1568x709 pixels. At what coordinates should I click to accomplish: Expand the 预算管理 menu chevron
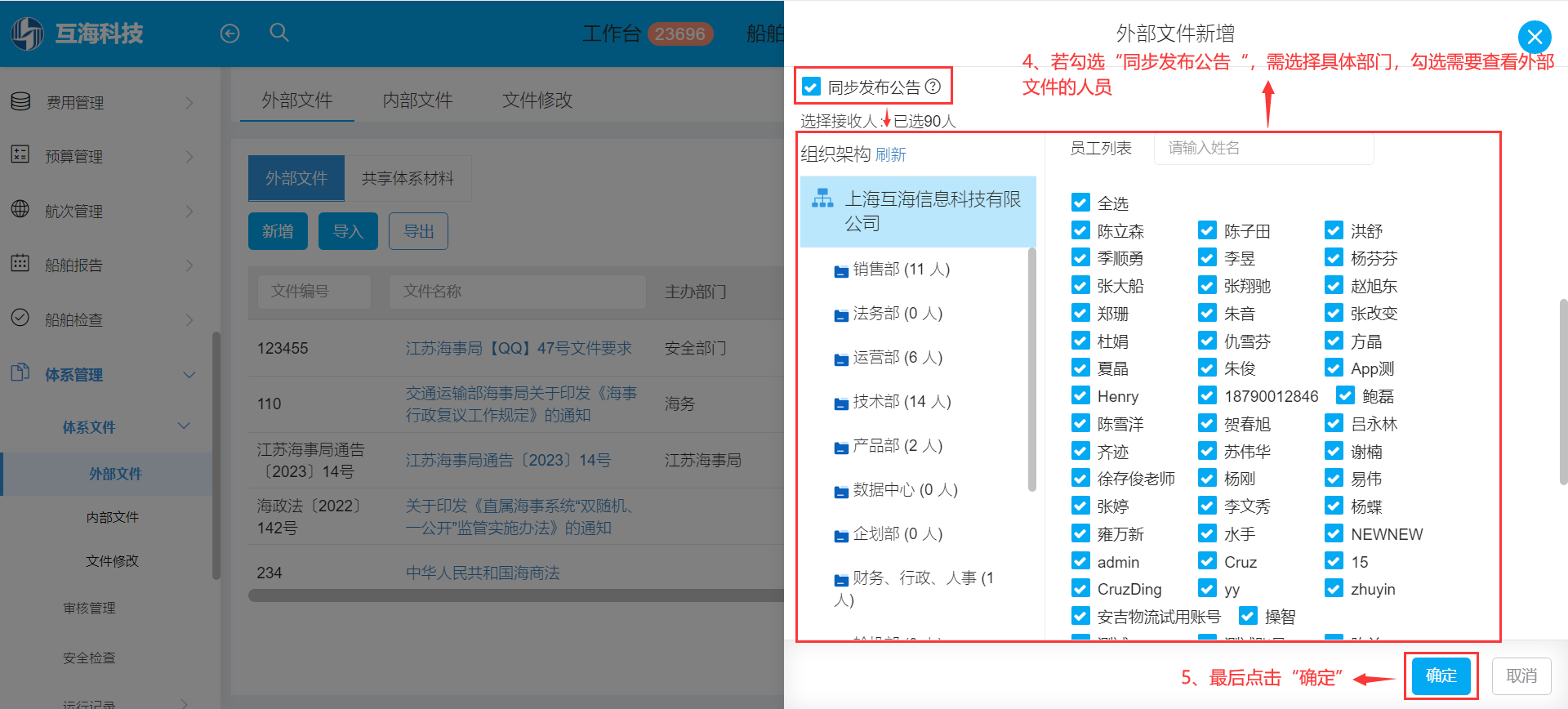point(189,156)
